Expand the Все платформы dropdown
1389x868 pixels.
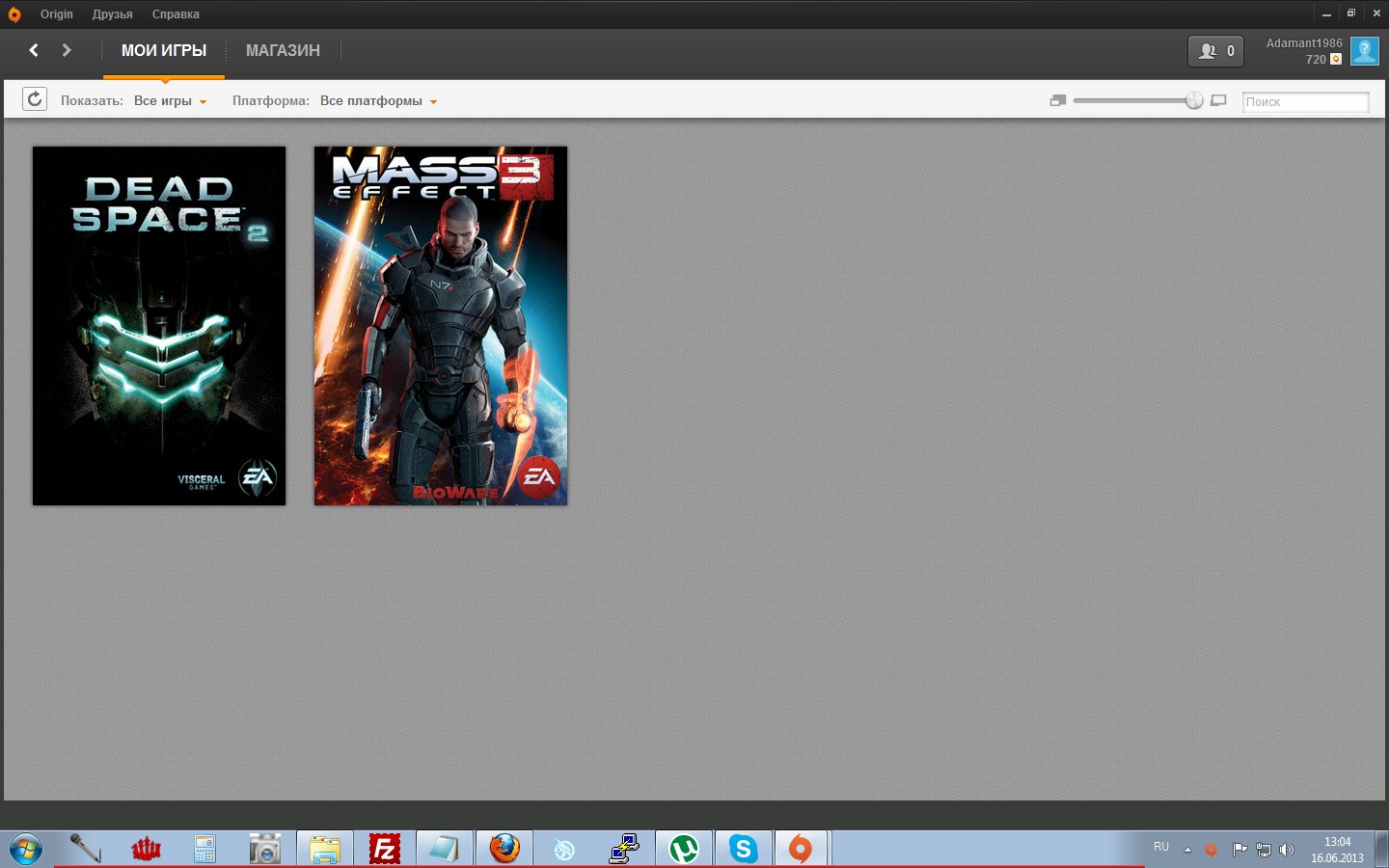[379, 100]
